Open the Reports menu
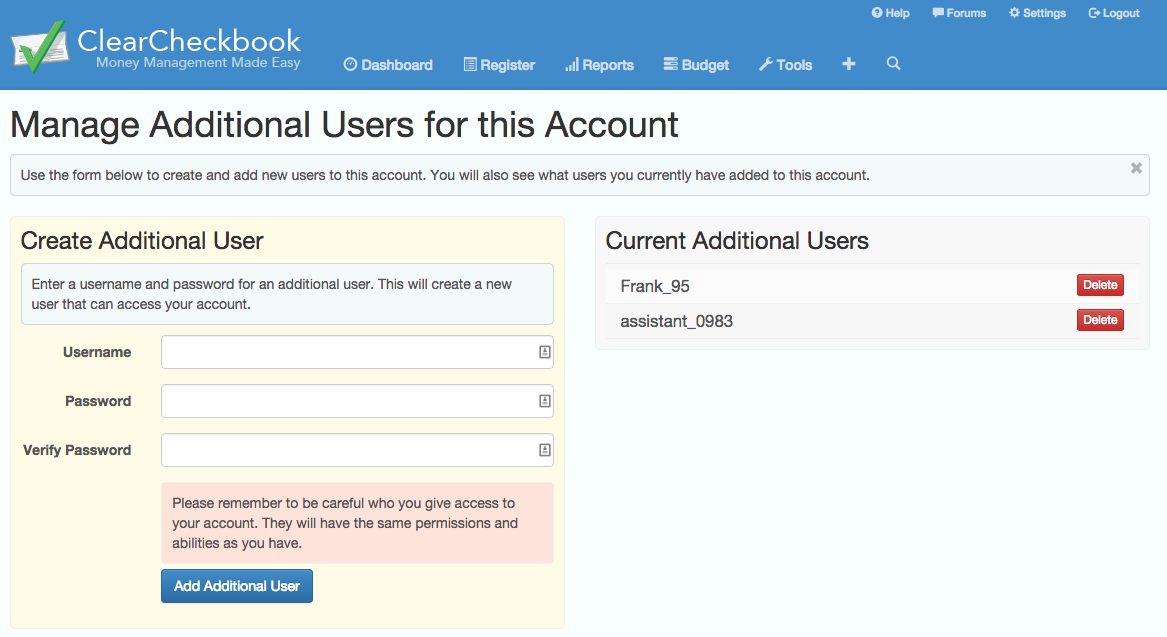This screenshot has height=637, width=1167. click(599, 65)
